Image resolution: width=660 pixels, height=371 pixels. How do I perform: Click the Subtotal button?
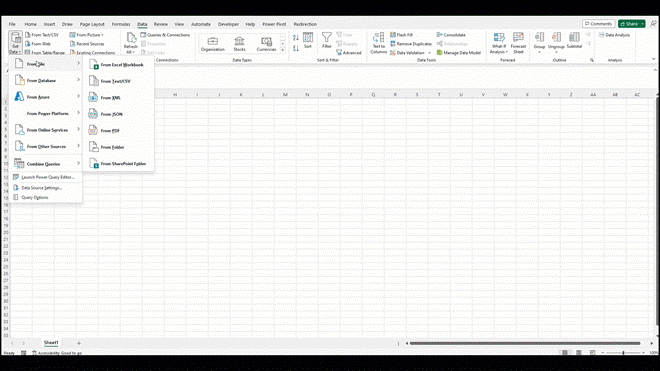(574, 40)
